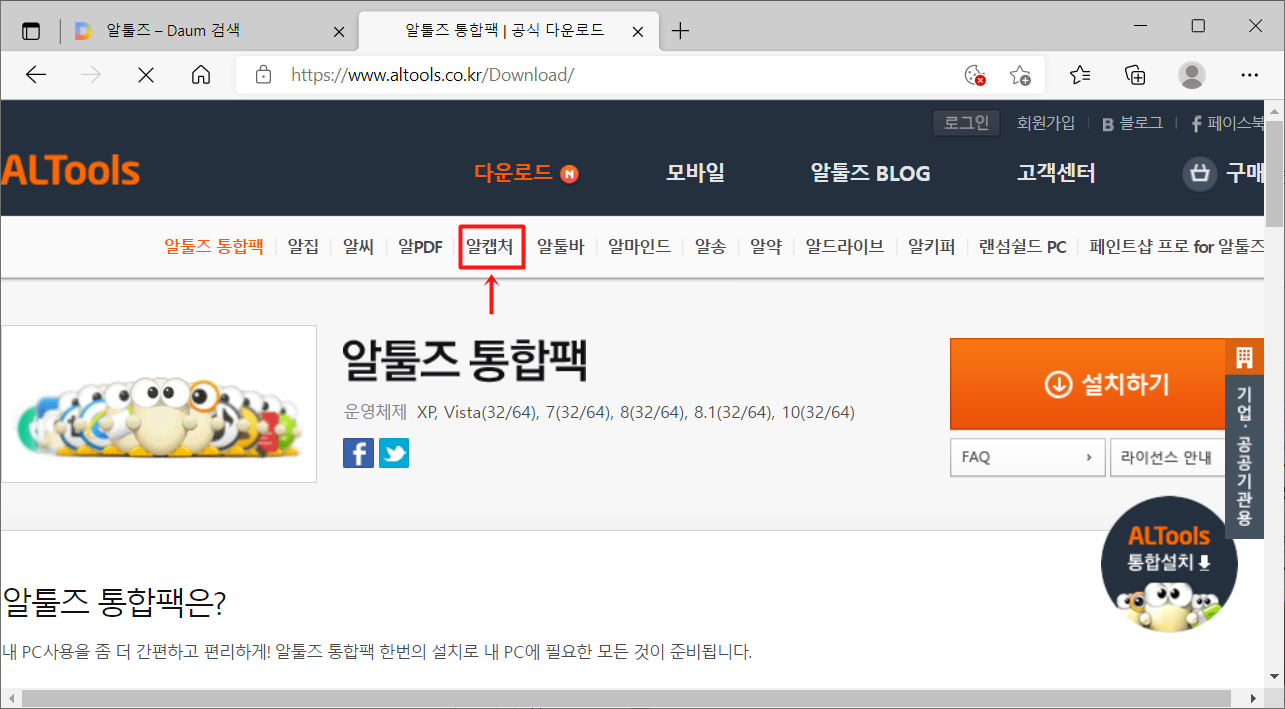Go back with the browser back arrow
Image resolution: width=1285 pixels, height=709 pixels.
coord(36,75)
